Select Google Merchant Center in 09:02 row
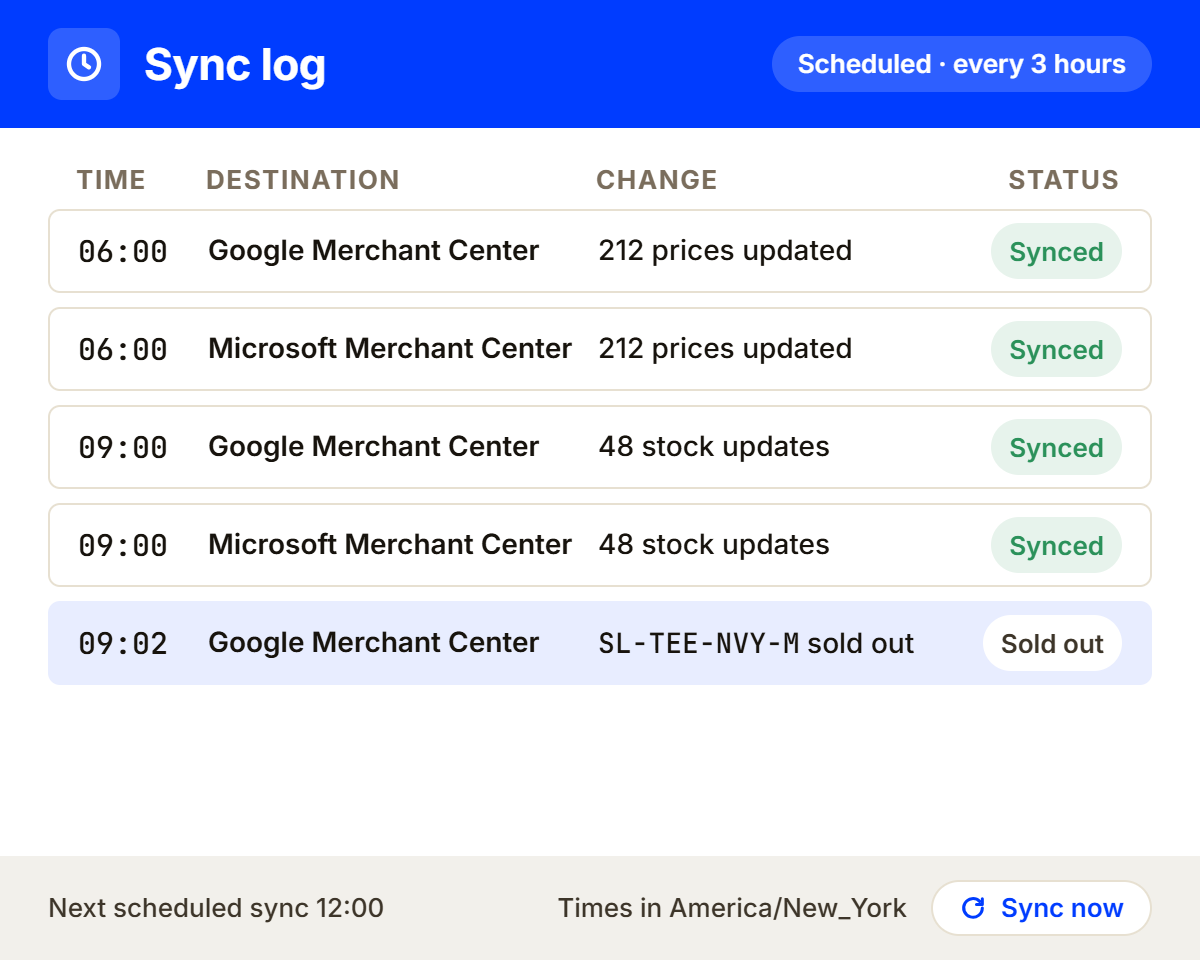 374,642
